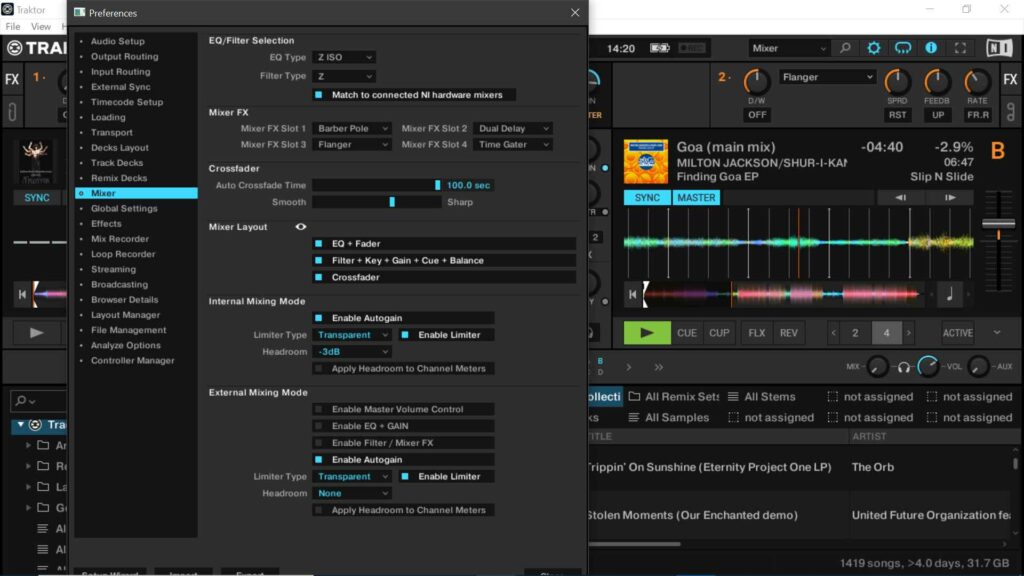Enable Master Volume Control checkbox
Image resolution: width=1024 pixels, height=576 pixels.
(x=319, y=409)
